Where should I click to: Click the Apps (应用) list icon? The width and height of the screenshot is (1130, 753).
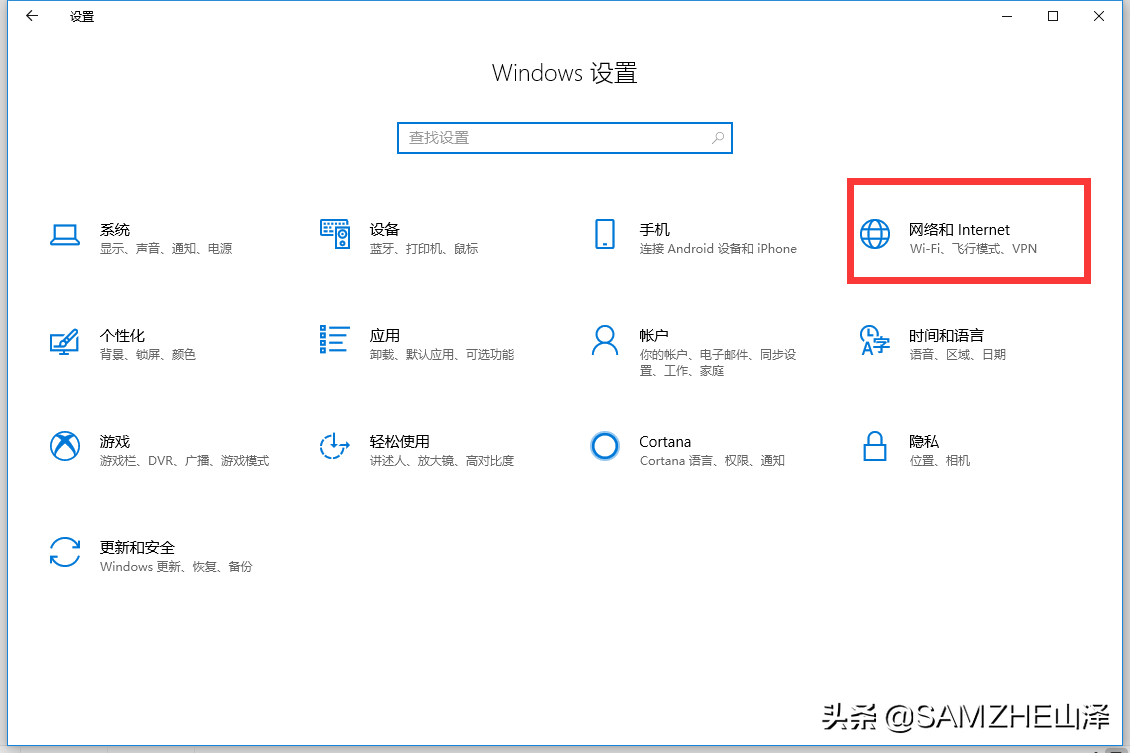coord(334,339)
